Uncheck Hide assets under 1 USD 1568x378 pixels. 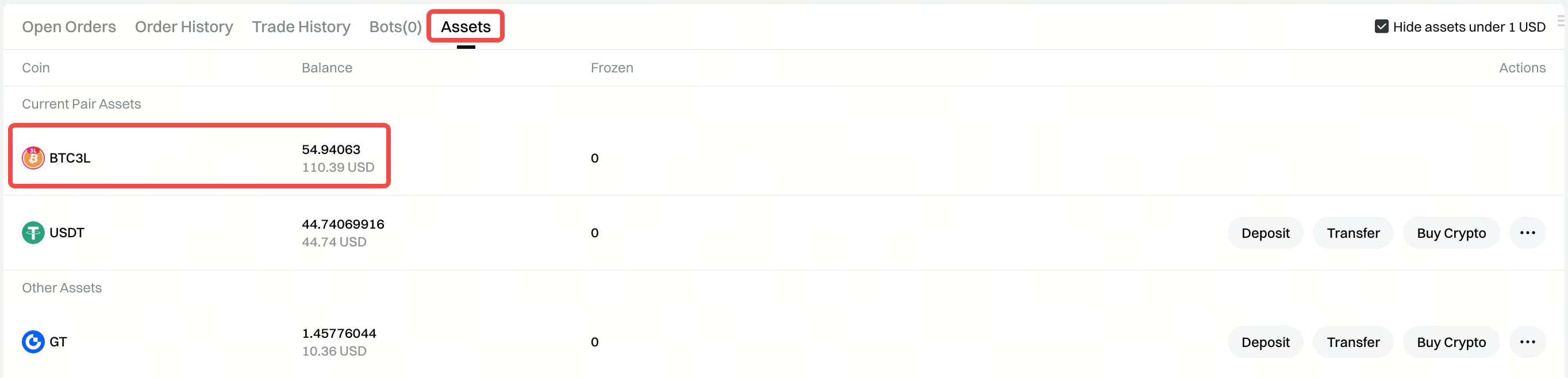pos(1381,27)
